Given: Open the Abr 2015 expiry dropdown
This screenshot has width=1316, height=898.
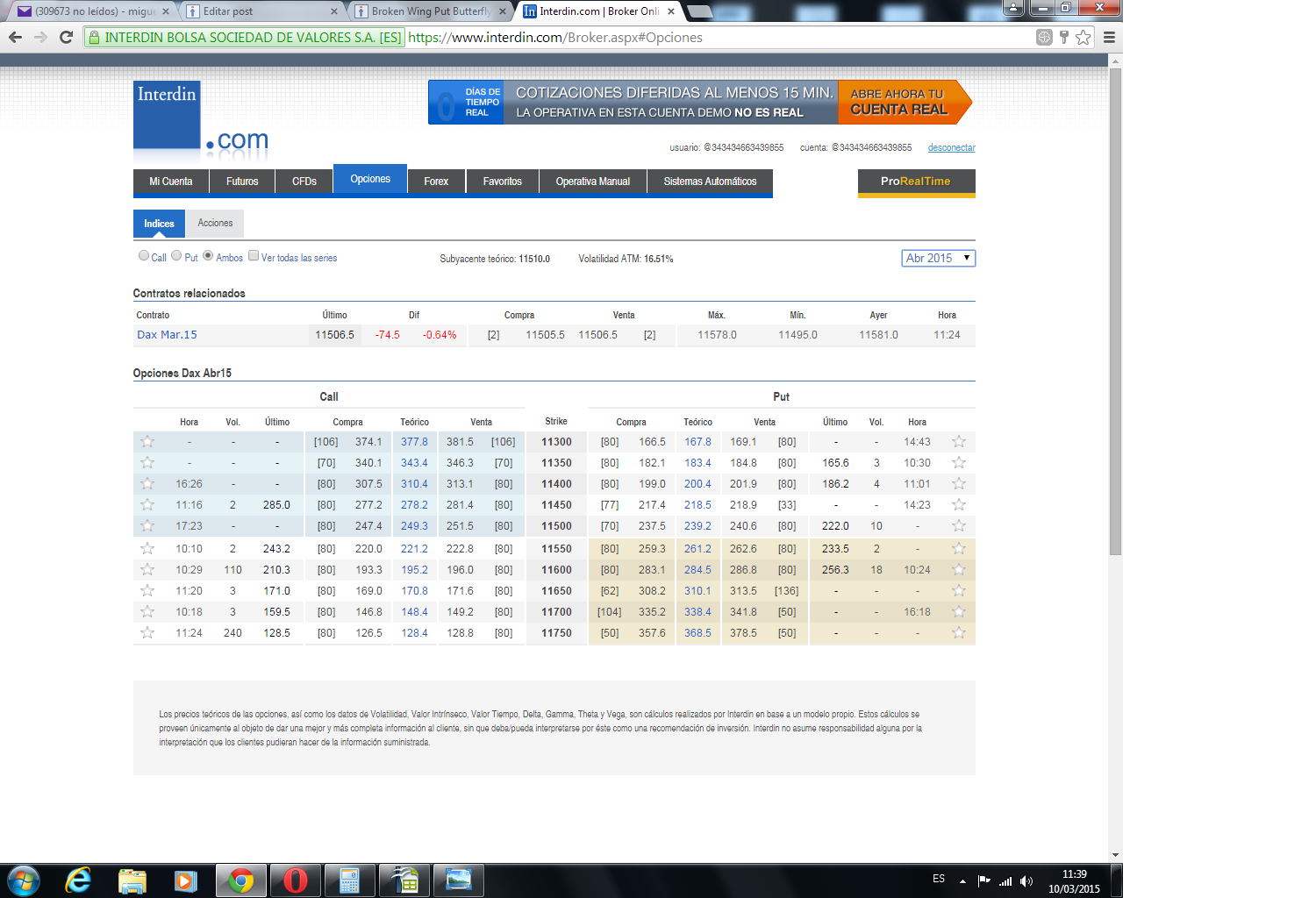Looking at the screenshot, I should (x=939, y=258).
